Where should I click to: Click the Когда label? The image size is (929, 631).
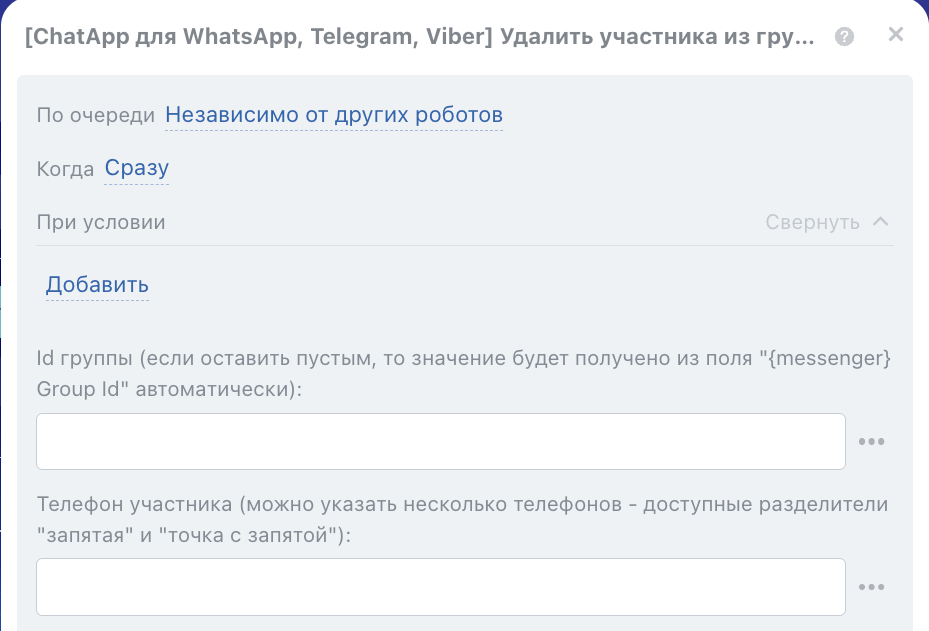coord(65,168)
